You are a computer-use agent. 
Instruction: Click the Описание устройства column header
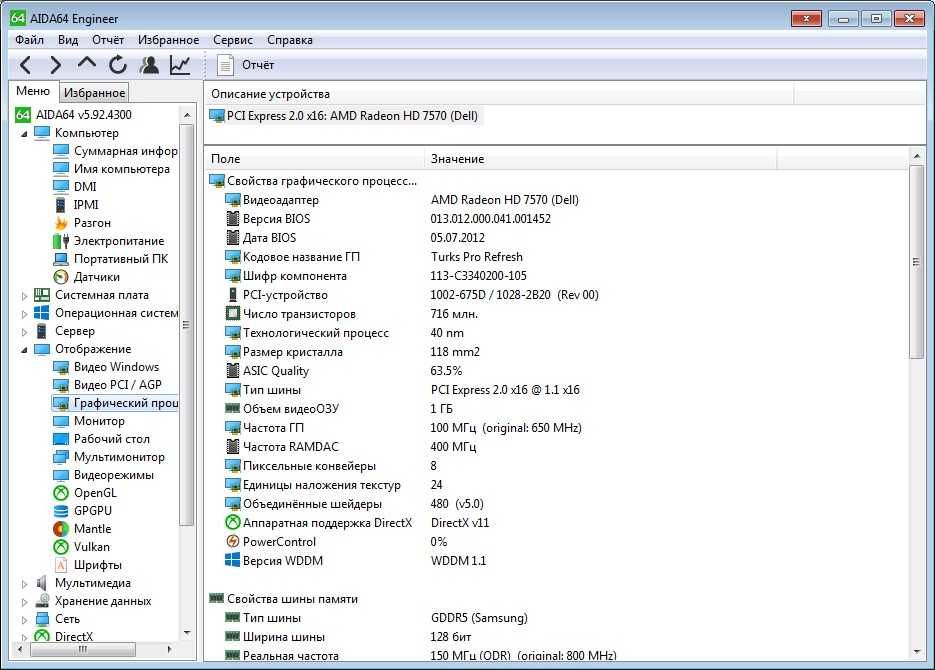499,94
